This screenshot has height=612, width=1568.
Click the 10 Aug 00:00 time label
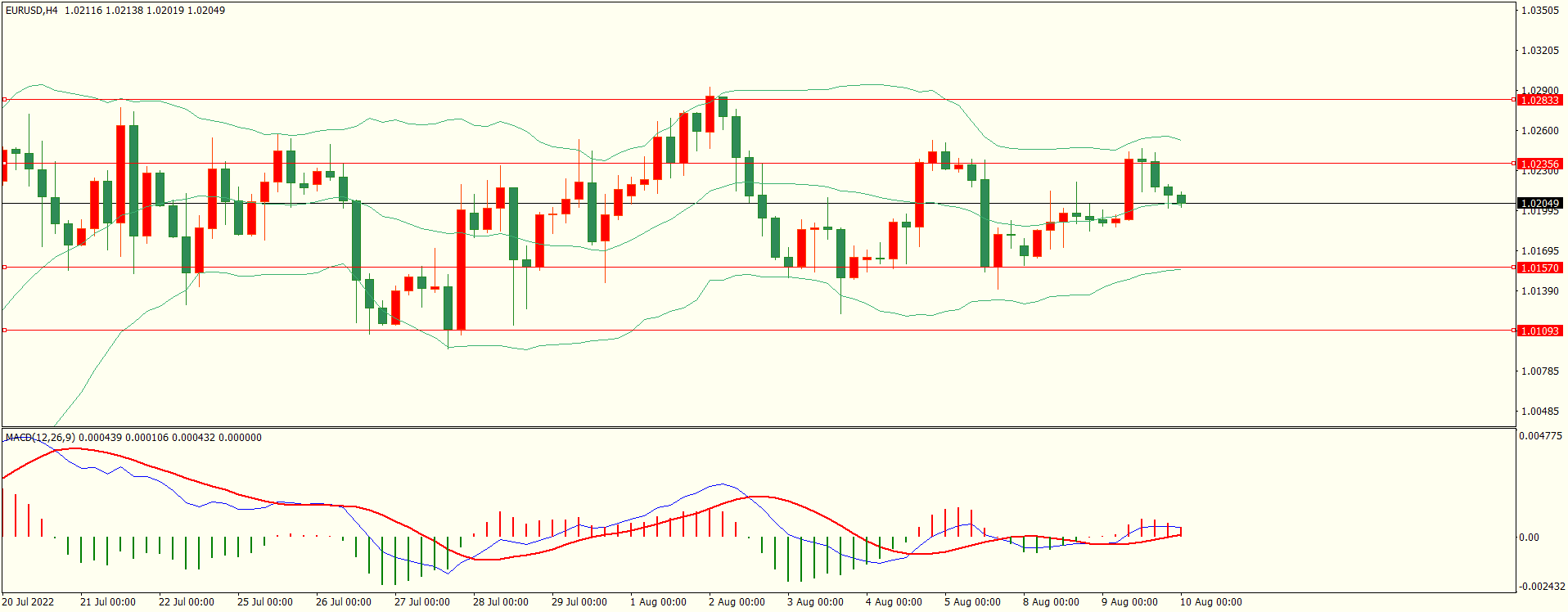(x=1210, y=602)
